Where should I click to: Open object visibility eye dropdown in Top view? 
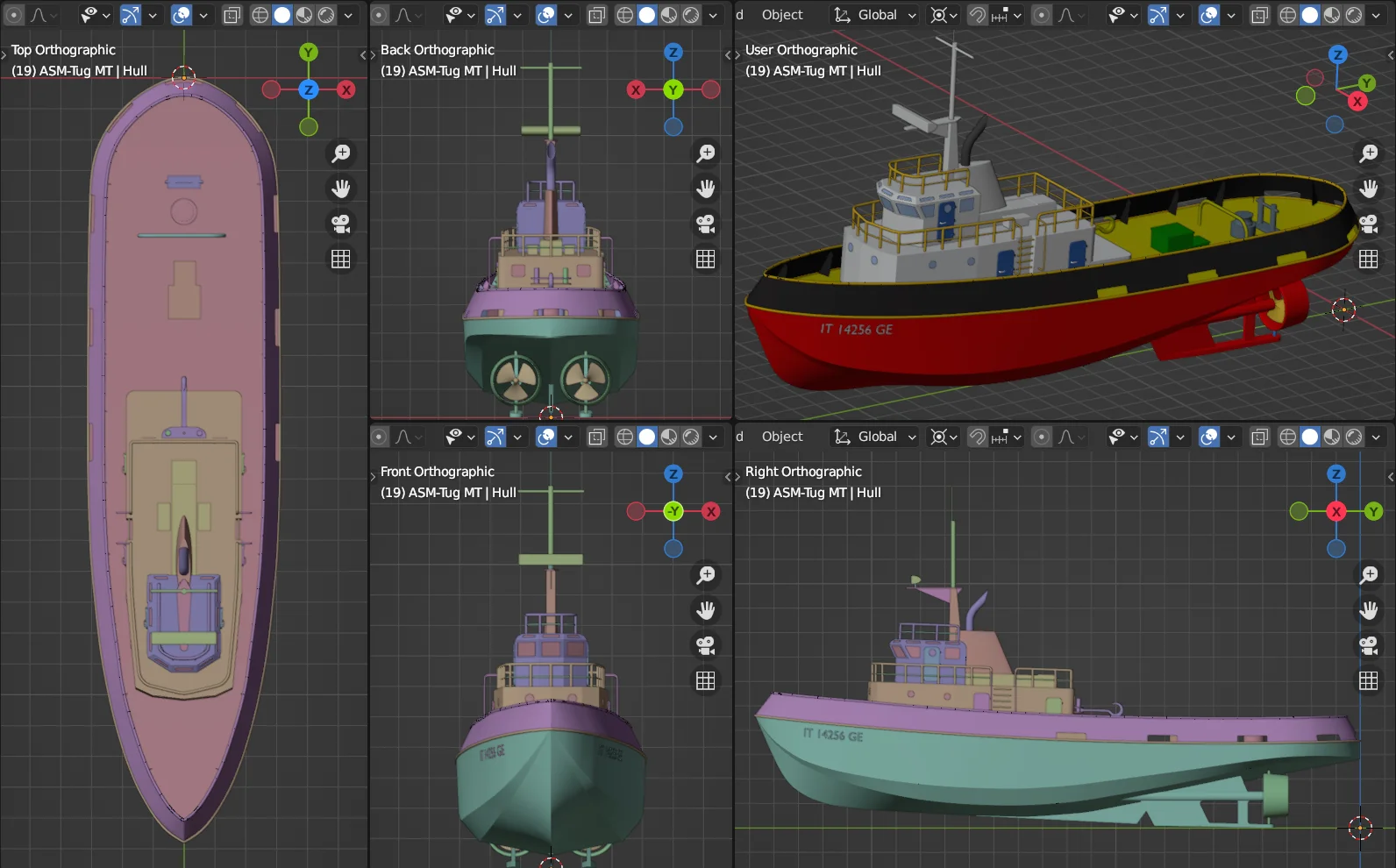tap(95, 15)
